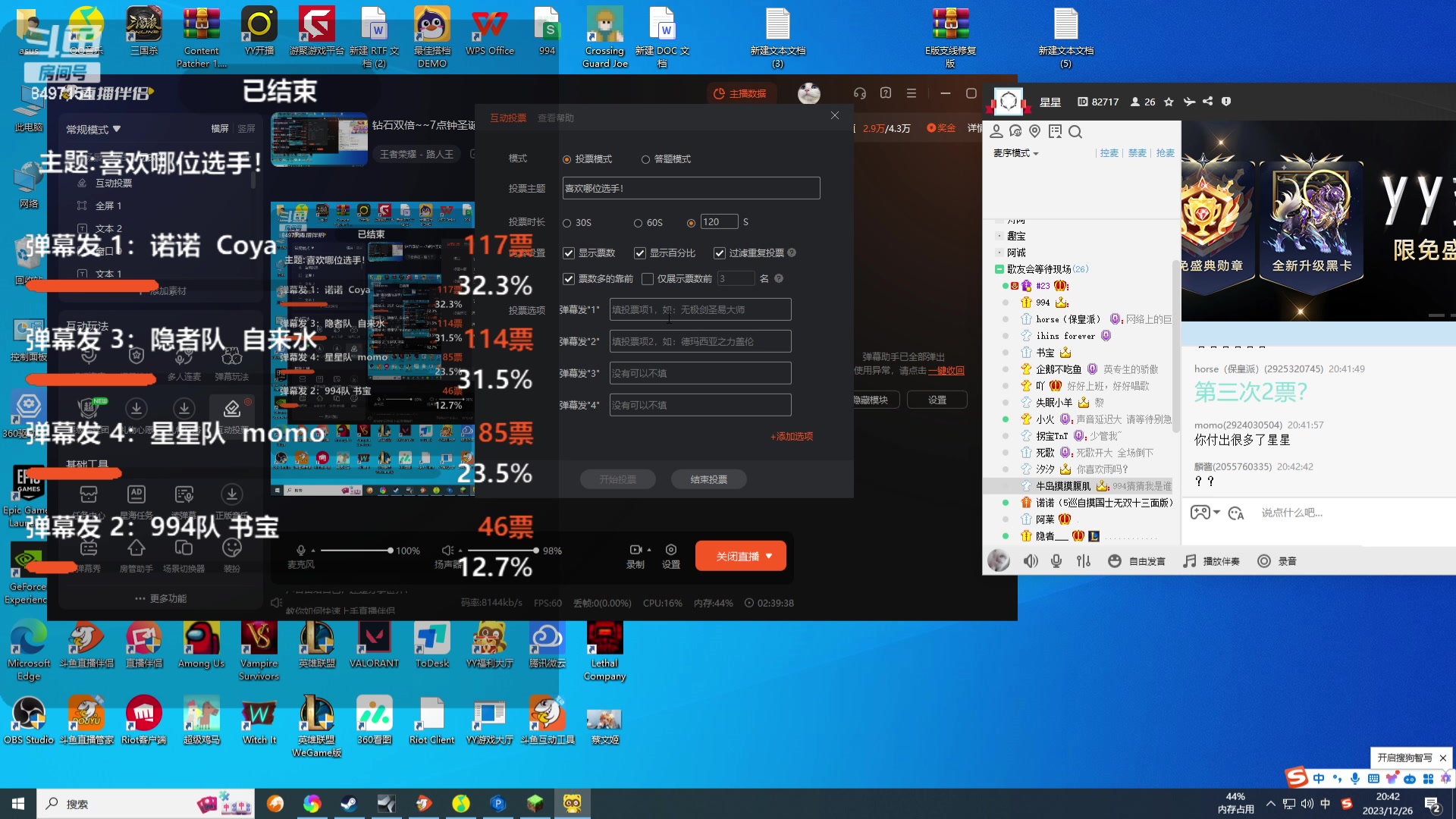Select the 答题模式 radio button
Viewport: 1456px width, 819px height.
coord(645,159)
